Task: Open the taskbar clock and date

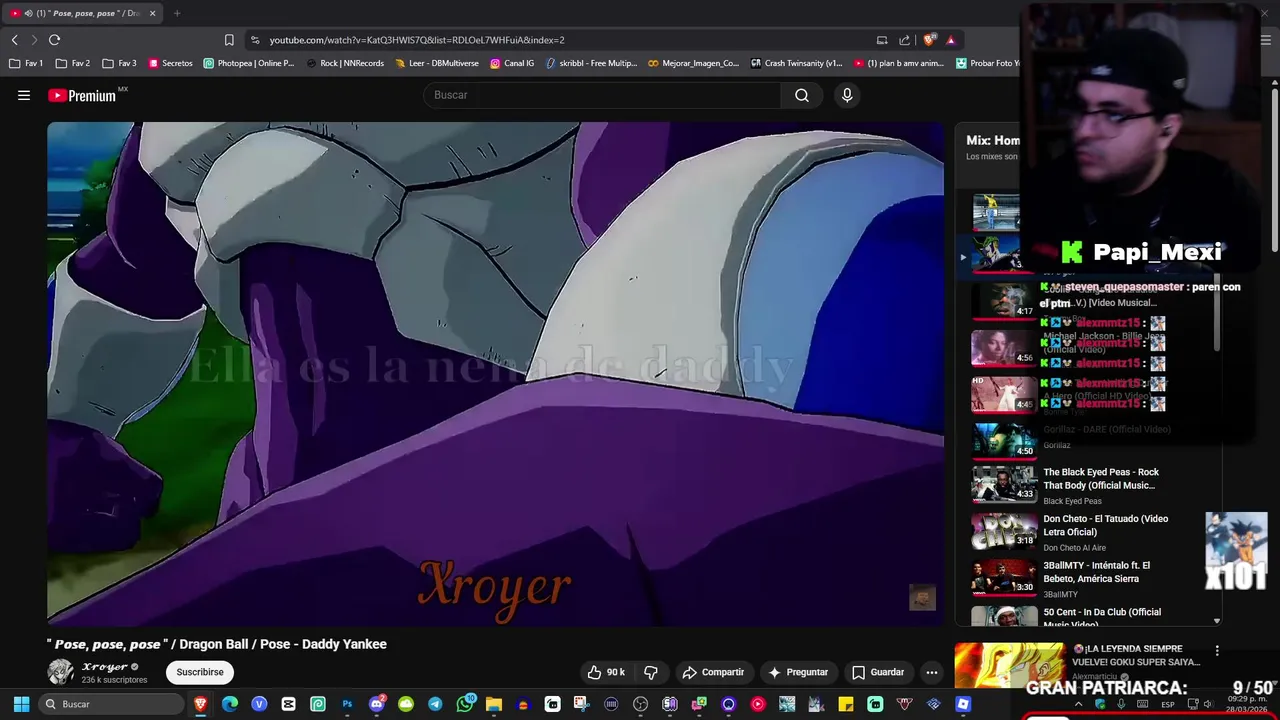Action: point(1248,704)
